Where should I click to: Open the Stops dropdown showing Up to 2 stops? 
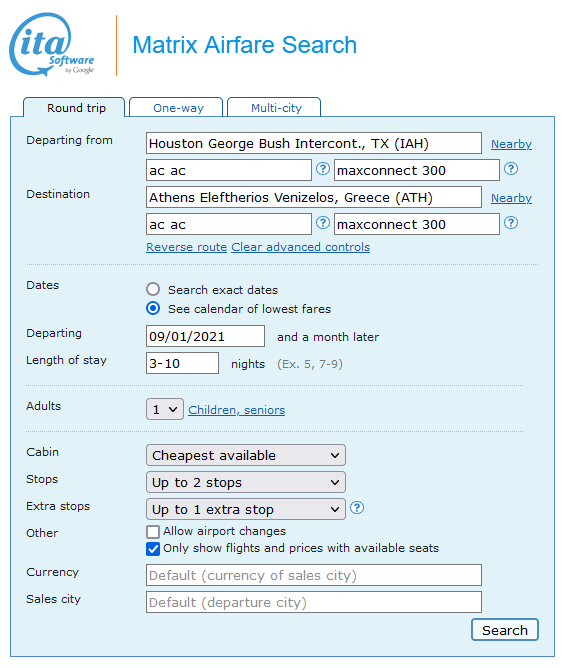tap(246, 482)
